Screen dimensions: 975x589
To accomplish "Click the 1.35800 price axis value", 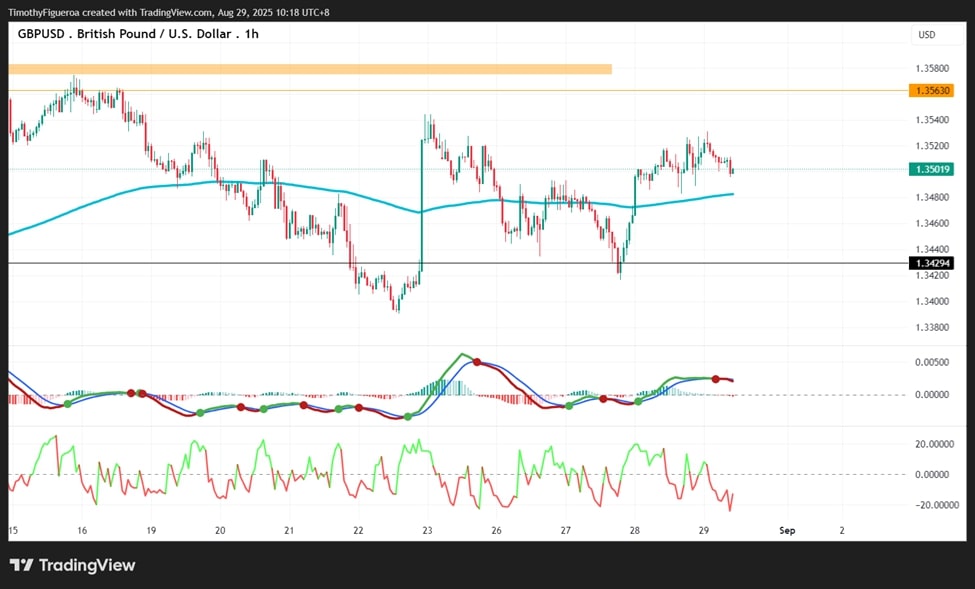I will coord(932,68).
